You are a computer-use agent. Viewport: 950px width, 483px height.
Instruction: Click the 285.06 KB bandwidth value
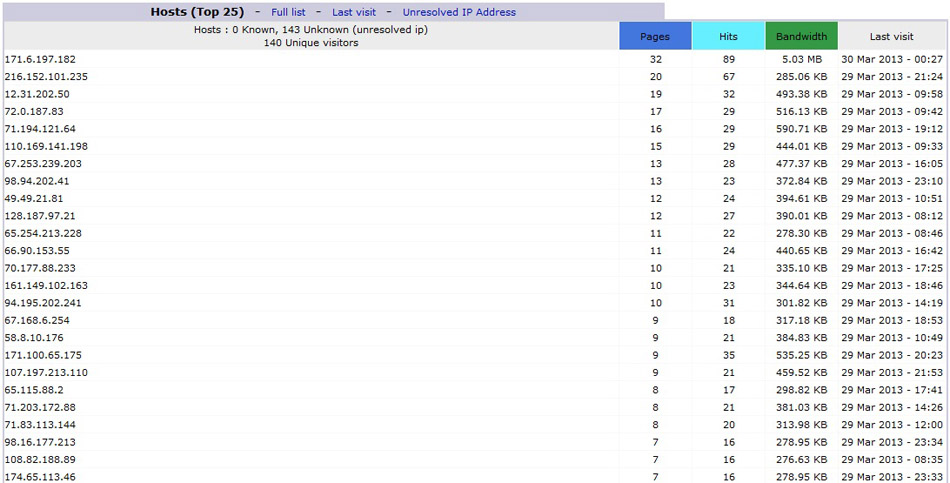pyautogui.click(x=802, y=77)
